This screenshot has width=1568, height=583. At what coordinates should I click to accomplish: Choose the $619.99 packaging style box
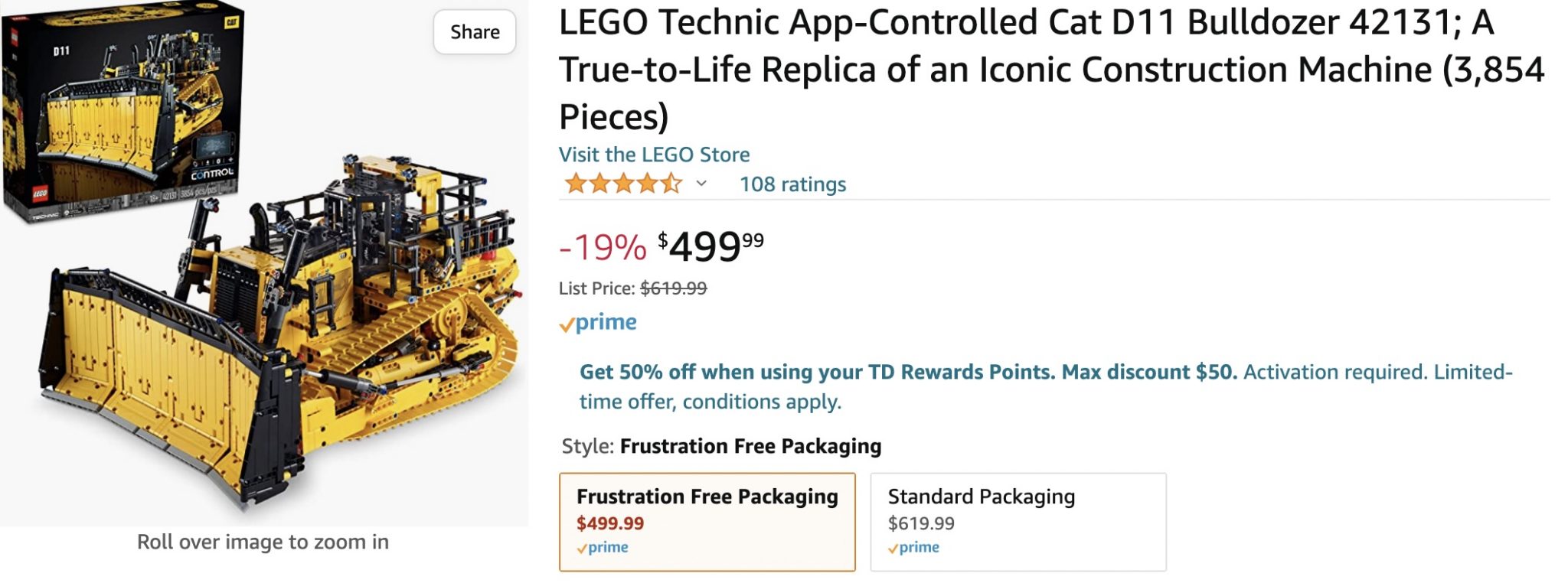coord(1018,520)
